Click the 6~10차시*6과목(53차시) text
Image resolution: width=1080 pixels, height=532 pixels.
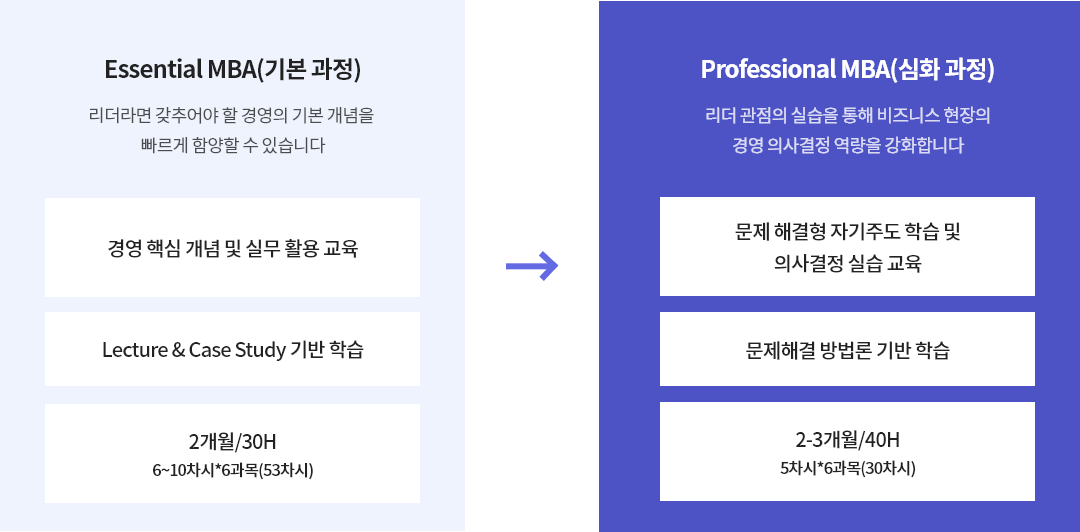tap(233, 471)
